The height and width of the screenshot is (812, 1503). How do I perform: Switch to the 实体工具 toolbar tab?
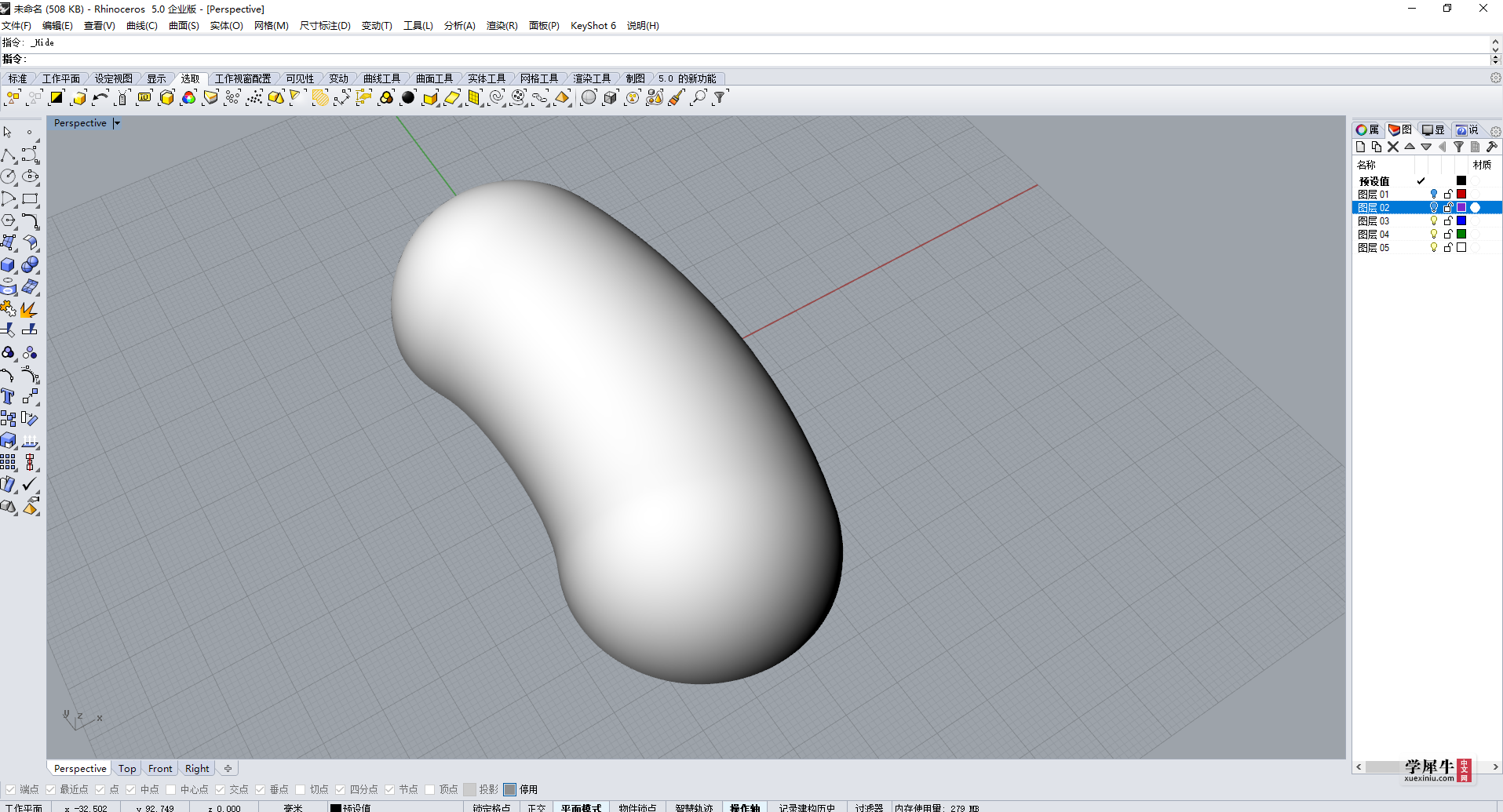pyautogui.click(x=487, y=78)
